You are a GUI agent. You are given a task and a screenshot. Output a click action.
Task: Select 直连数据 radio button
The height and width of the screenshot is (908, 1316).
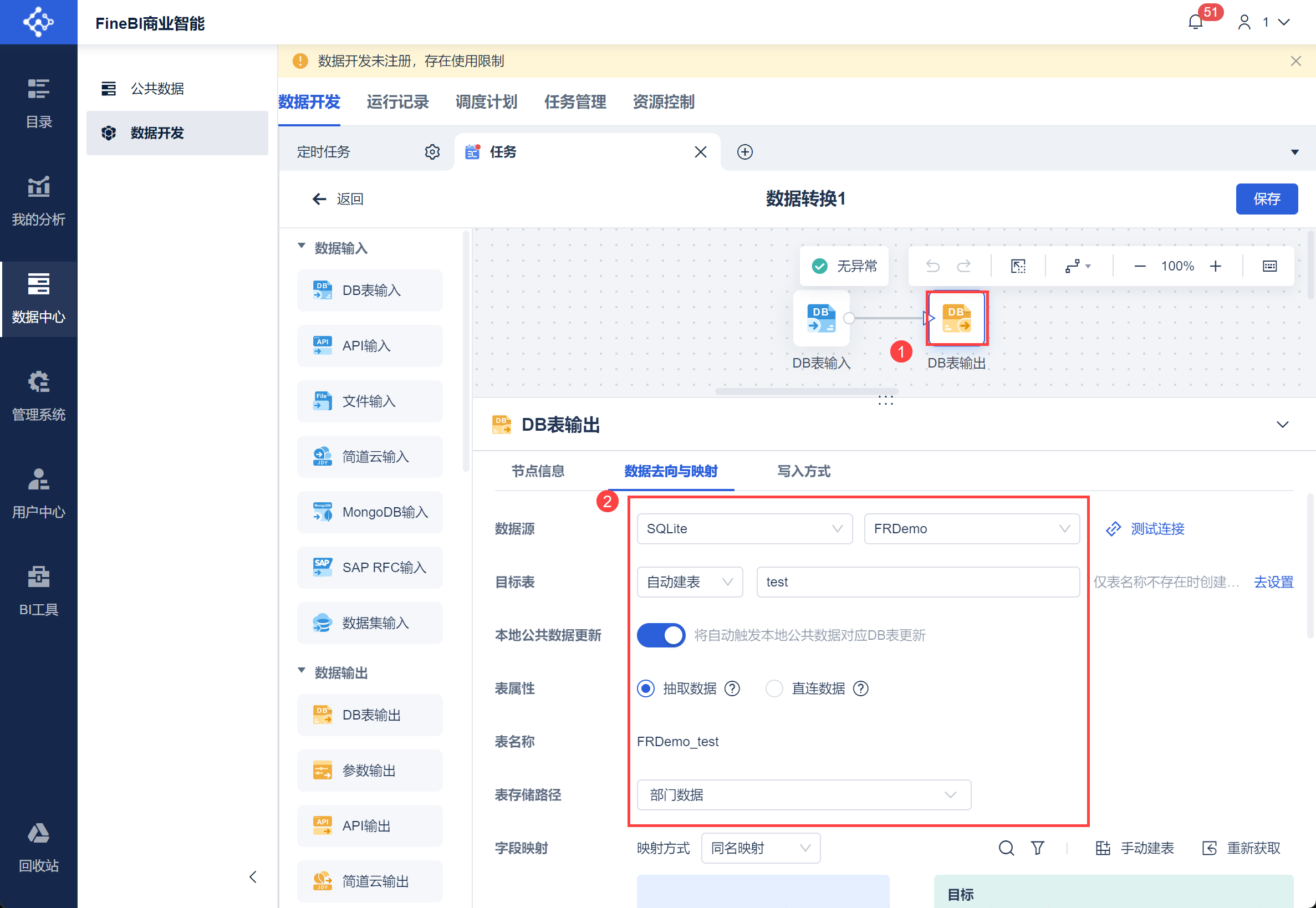(774, 688)
